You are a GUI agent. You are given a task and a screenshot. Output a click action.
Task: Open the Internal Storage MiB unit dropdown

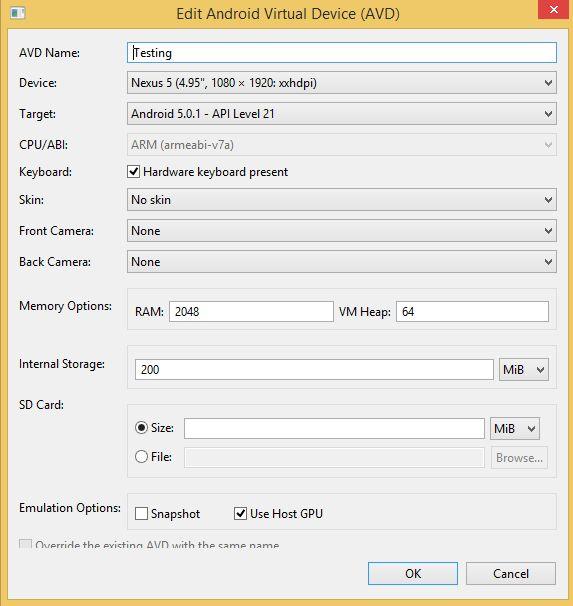tap(524, 370)
